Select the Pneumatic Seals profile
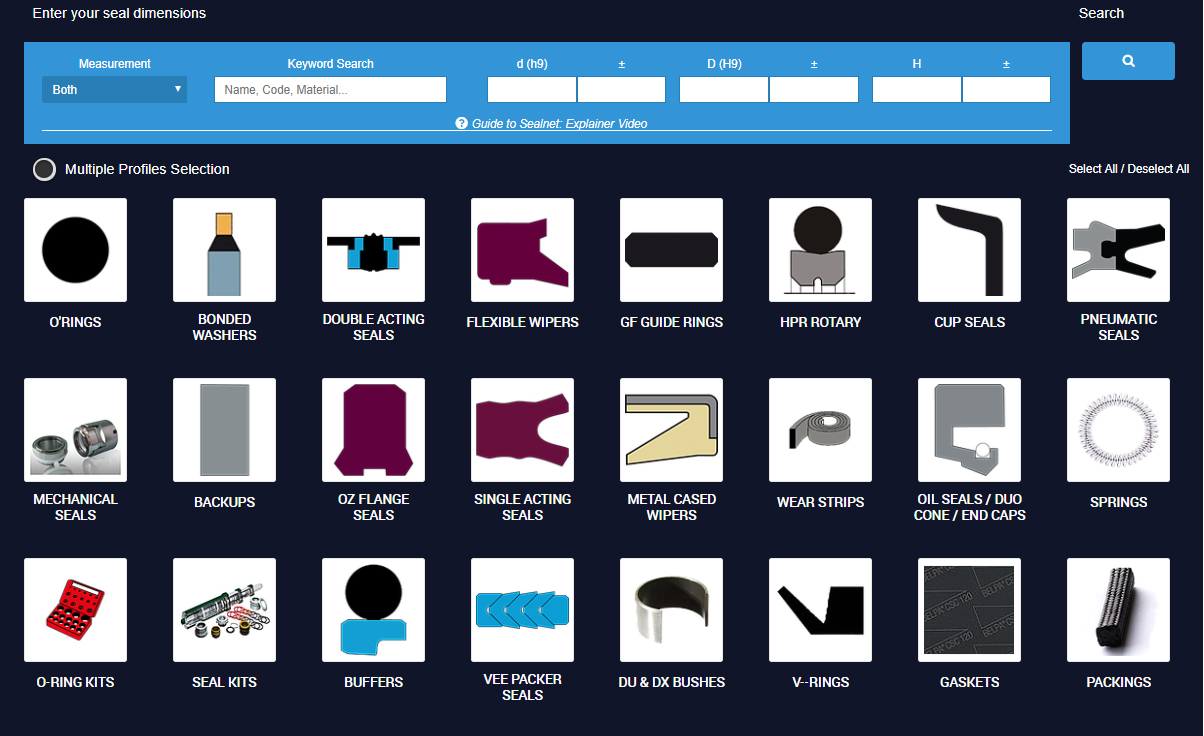This screenshot has width=1204, height=736. pos(1118,250)
